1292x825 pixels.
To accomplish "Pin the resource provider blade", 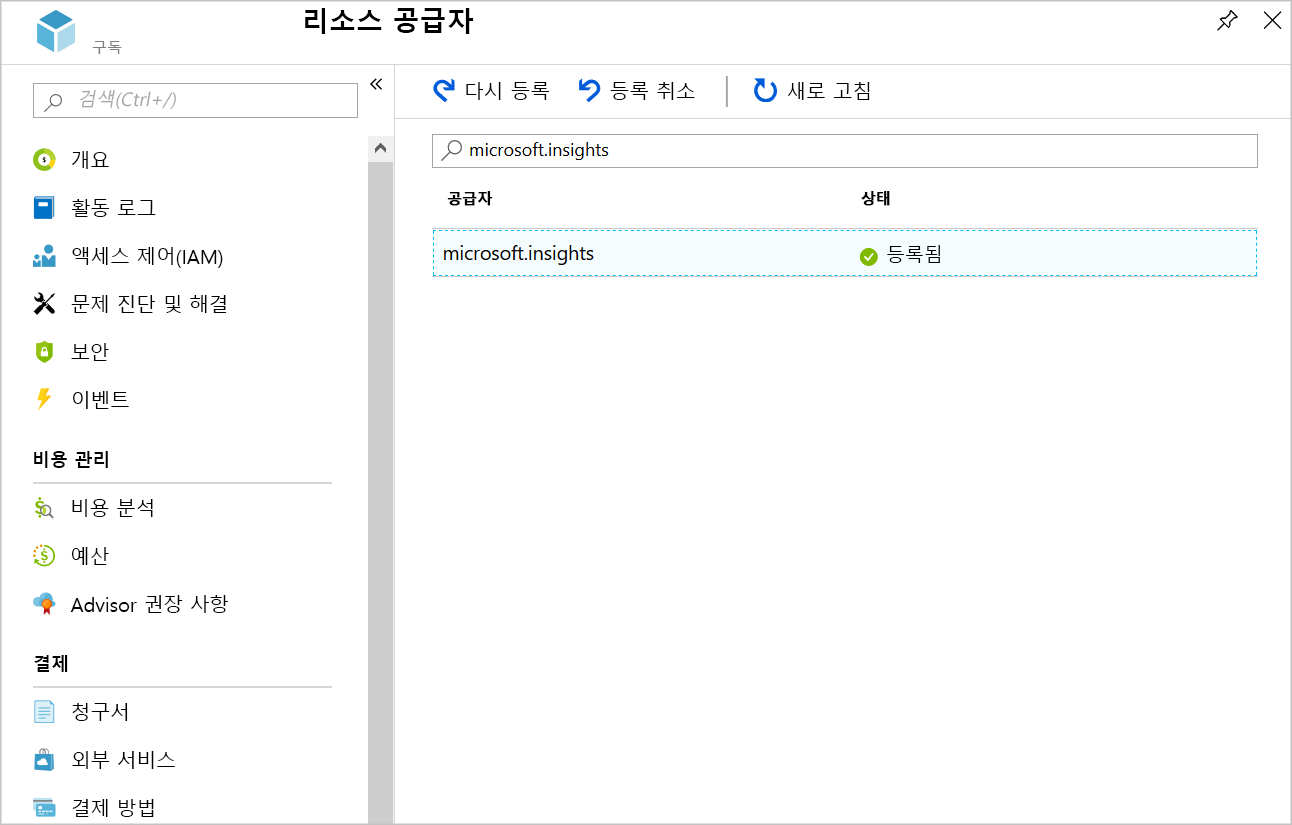I will pyautogui.click(x=1227, y=21).
